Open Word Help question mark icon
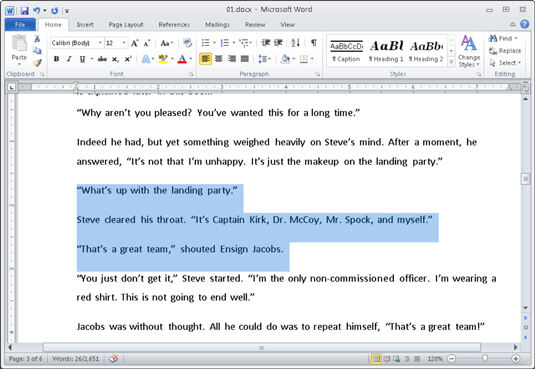 click(x=524, y=24)
